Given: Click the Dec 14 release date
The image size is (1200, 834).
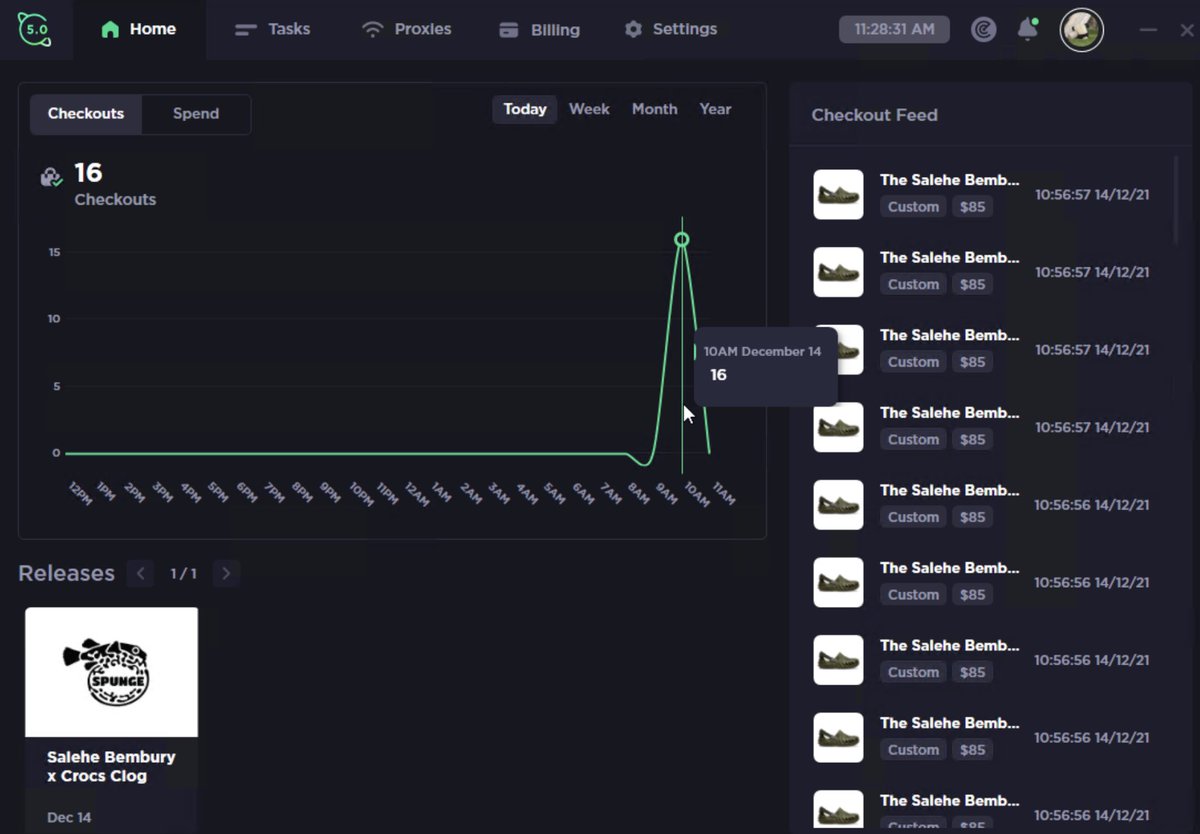Looking at the screenshot, I should (x=69, y=817).
